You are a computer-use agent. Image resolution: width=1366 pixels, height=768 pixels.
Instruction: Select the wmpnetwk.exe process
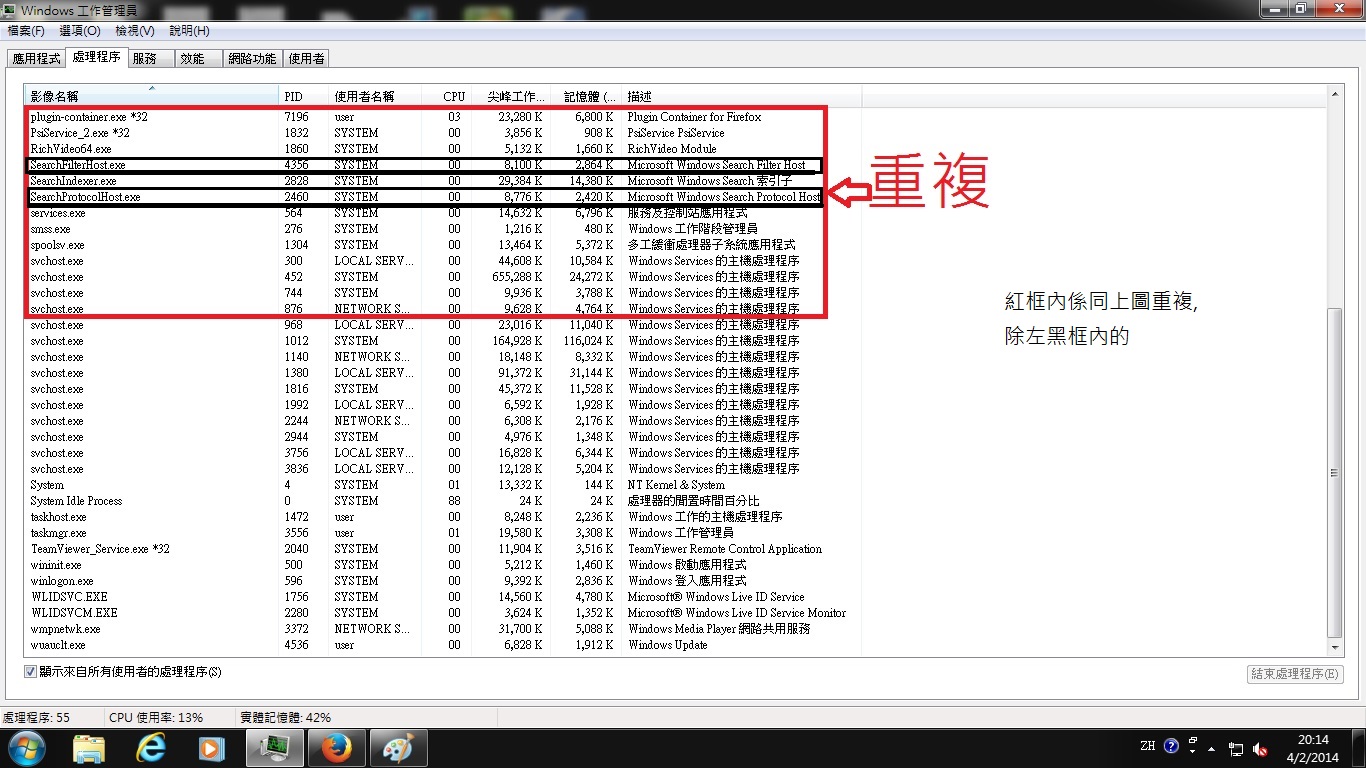point(443,629)
